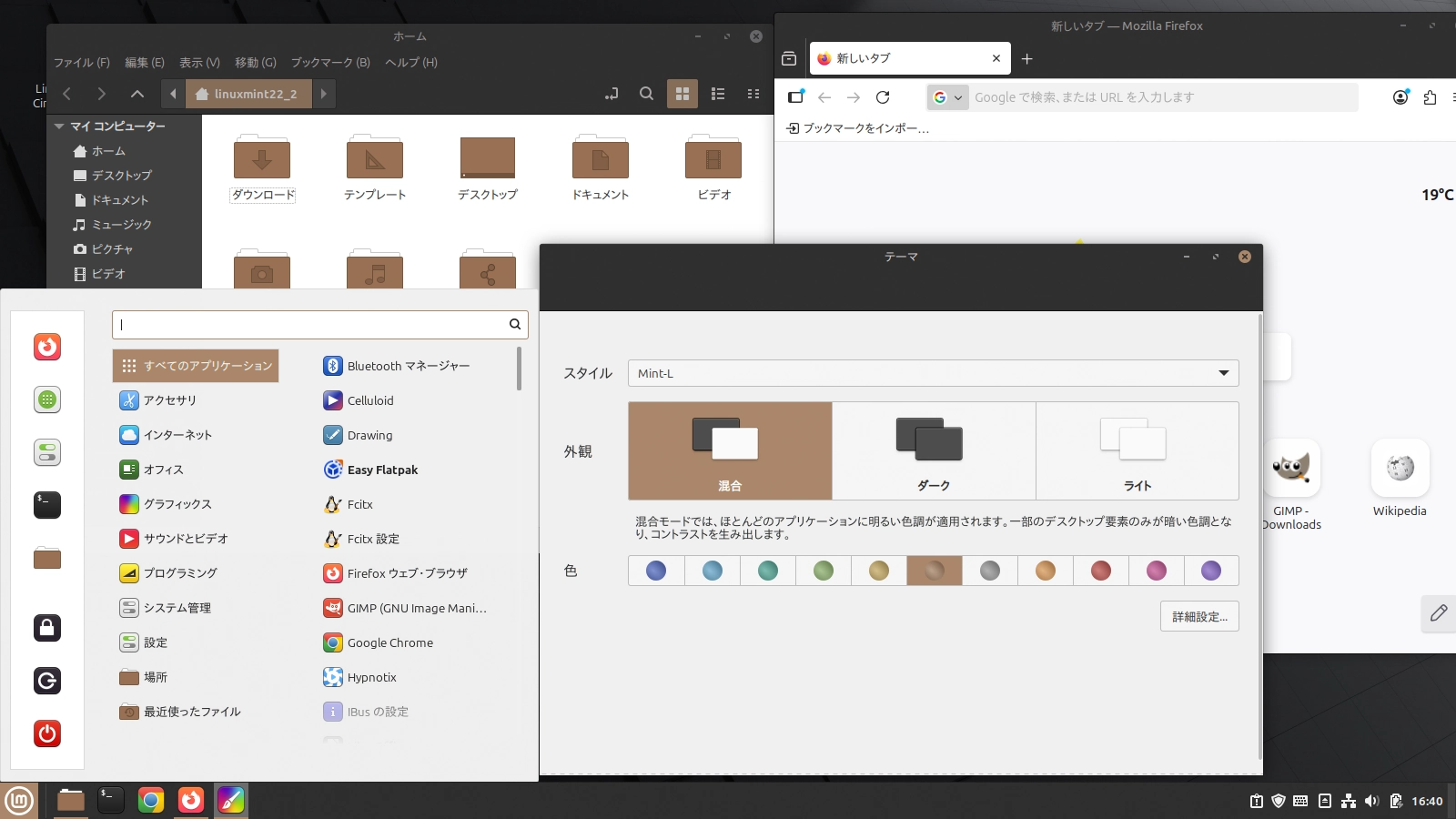The image size is (1456, 819).
Task: Open the ブックマーク (B) menu
Action: [x=330, y=63]
